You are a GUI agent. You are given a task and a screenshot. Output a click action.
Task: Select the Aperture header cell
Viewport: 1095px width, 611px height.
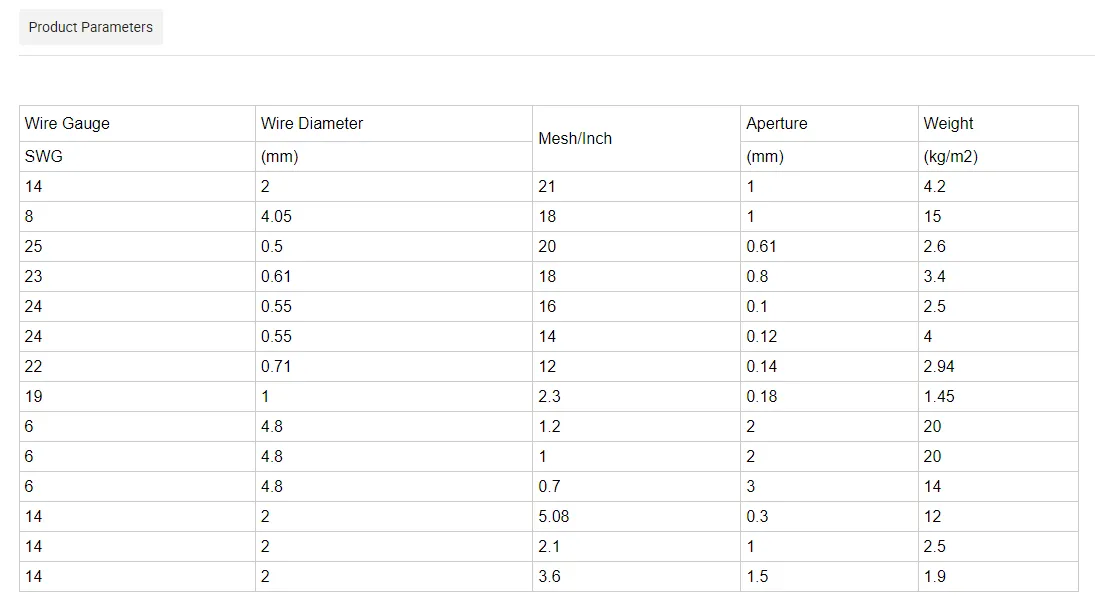776,124
